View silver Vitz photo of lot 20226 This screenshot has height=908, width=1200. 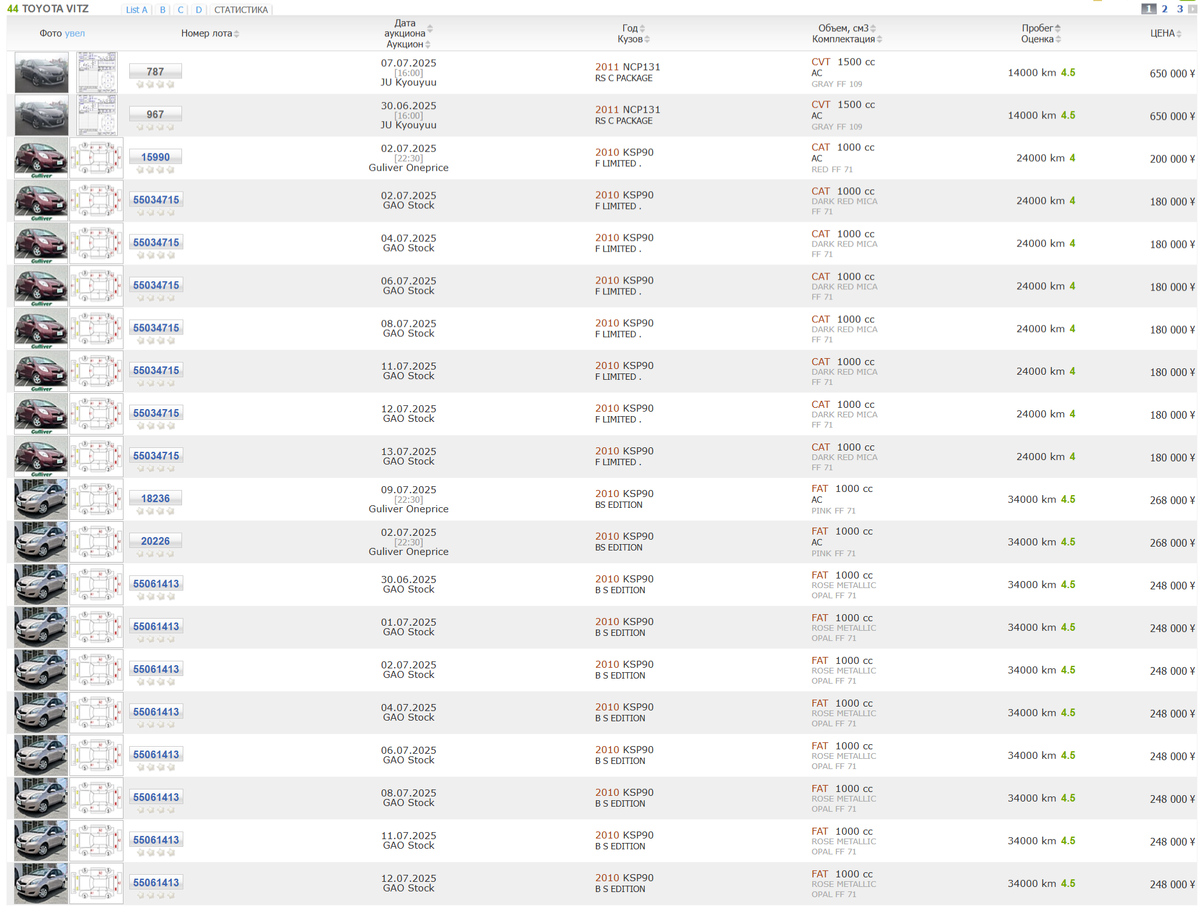pos(41,542)
